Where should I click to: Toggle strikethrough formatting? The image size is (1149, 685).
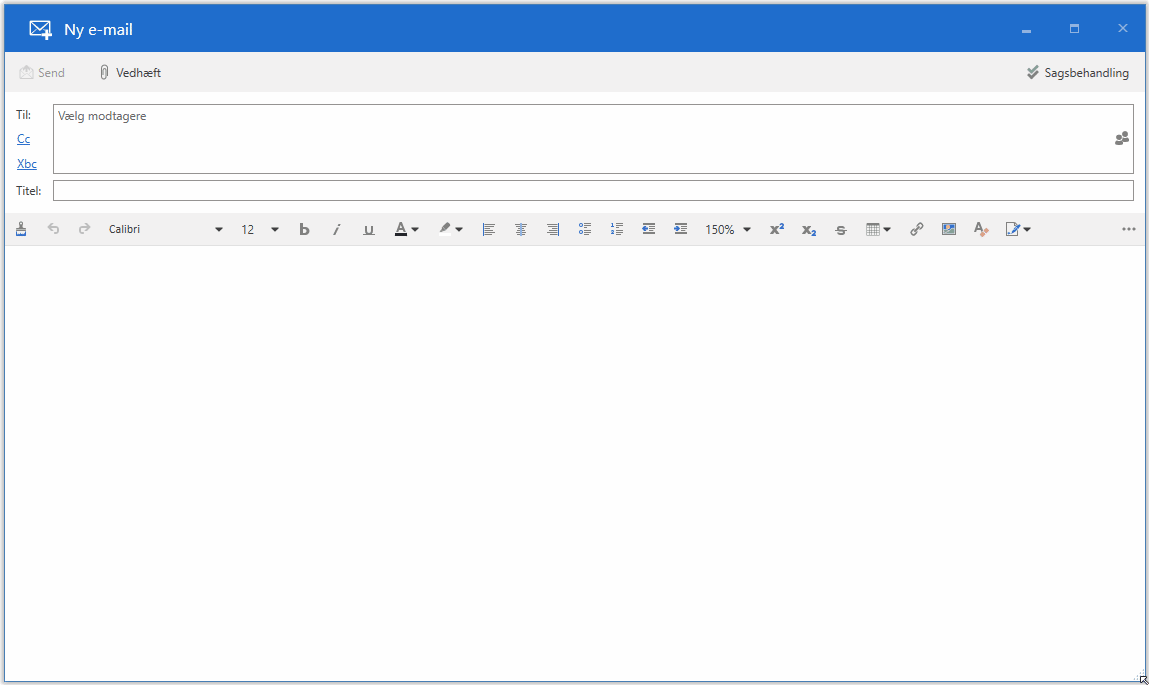click(x=840, y=229)
